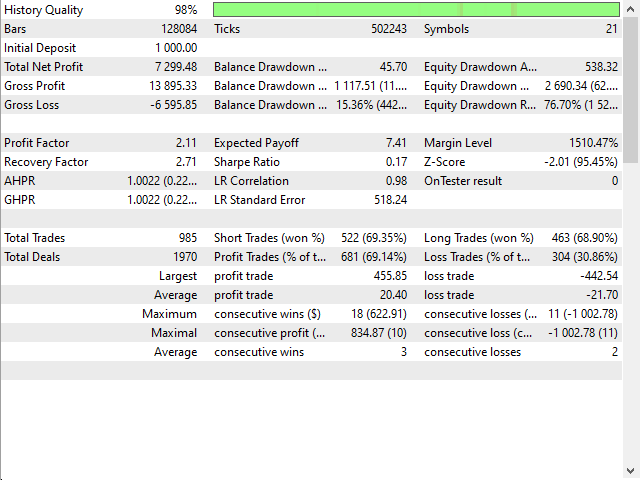
Task: Select average consecutive losses value 2
Action: (615, 352)
